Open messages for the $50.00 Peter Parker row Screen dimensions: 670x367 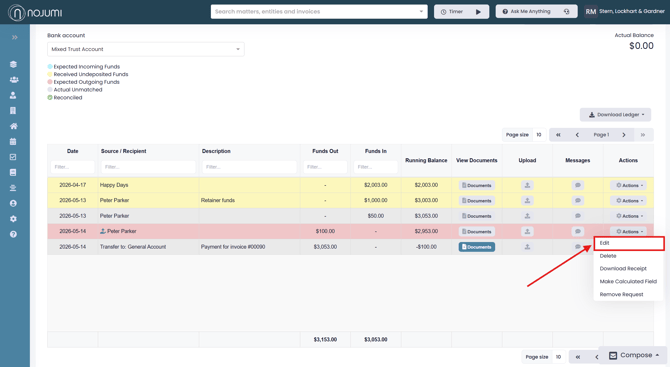[x=578, y=216]
